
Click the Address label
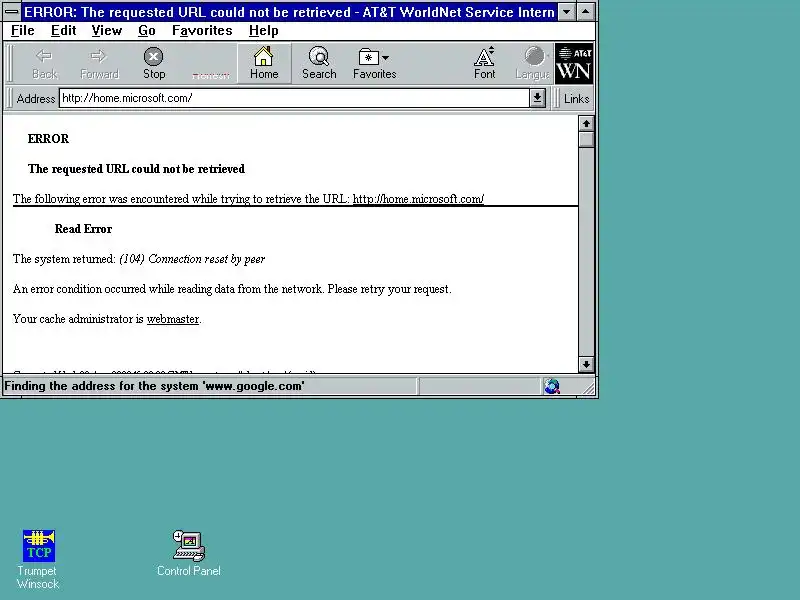point(36,98)
